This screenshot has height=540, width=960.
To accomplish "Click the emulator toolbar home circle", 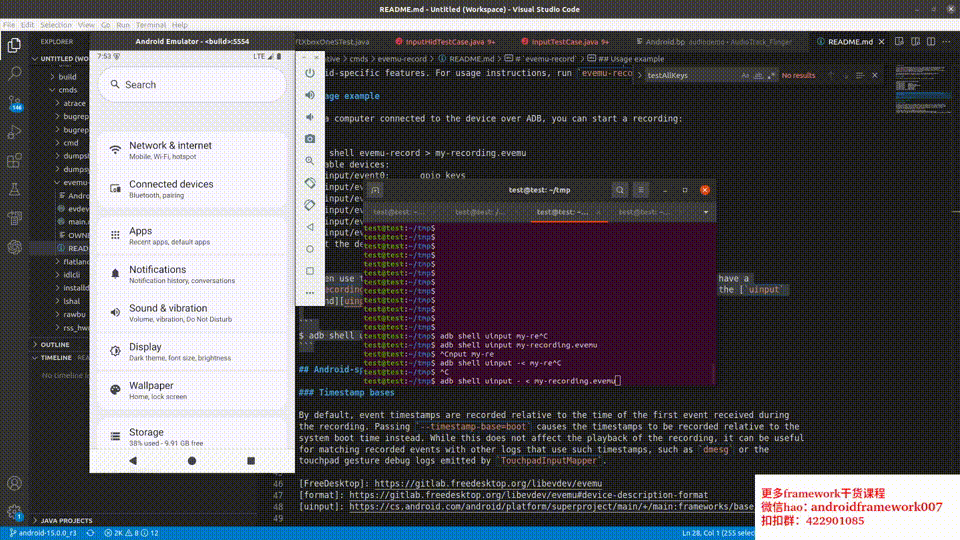I will point(310,249).
